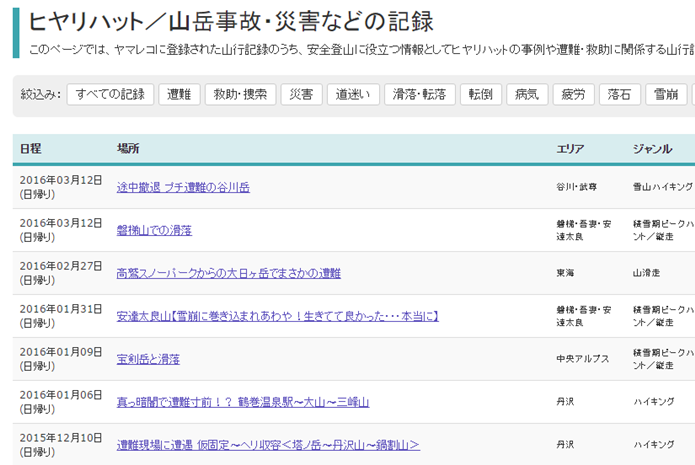
Task: Filter records by 病気
Action: point(526,95)
